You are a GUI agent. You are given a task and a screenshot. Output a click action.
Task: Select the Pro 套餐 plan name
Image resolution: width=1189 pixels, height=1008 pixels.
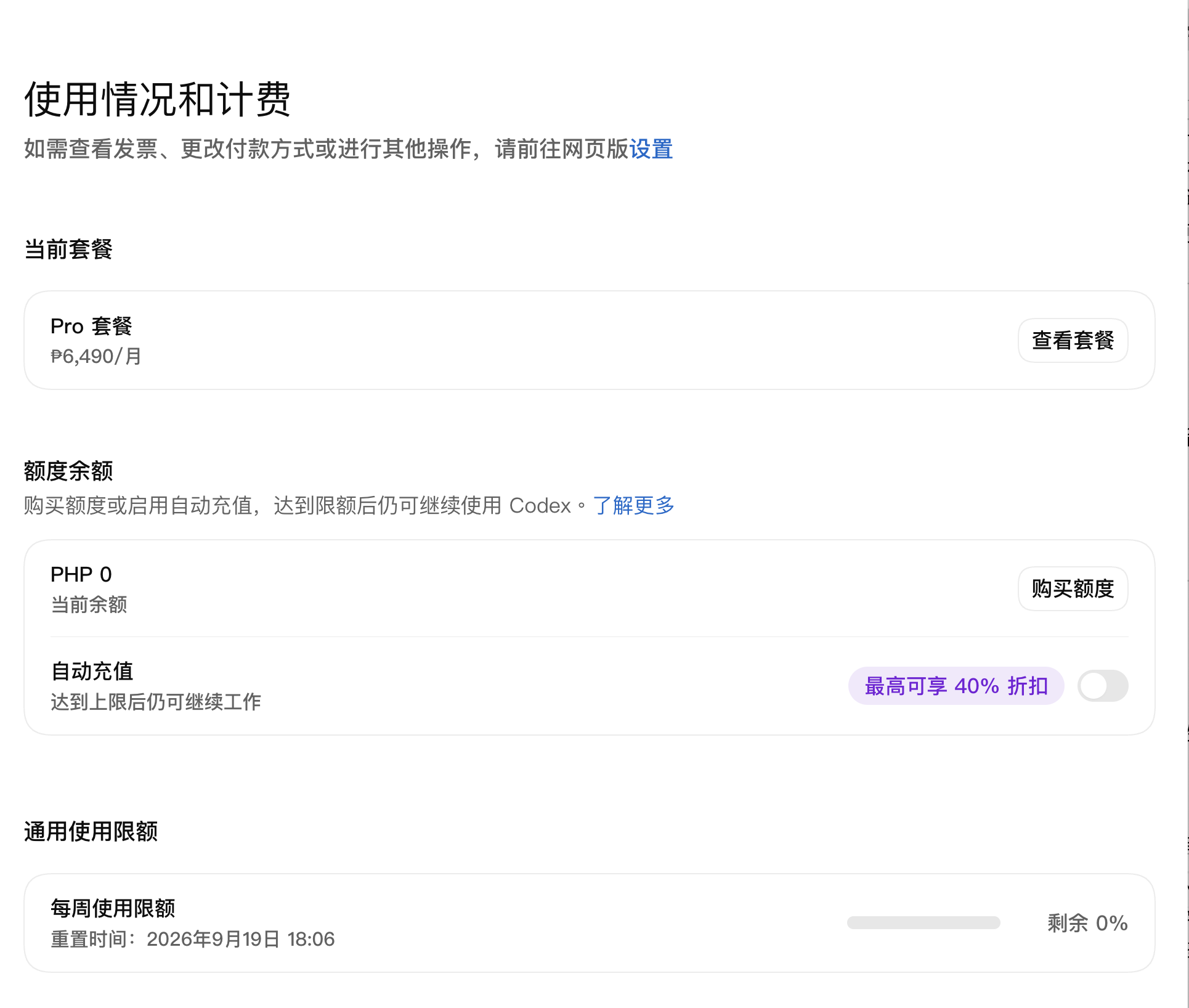point(91,326)
